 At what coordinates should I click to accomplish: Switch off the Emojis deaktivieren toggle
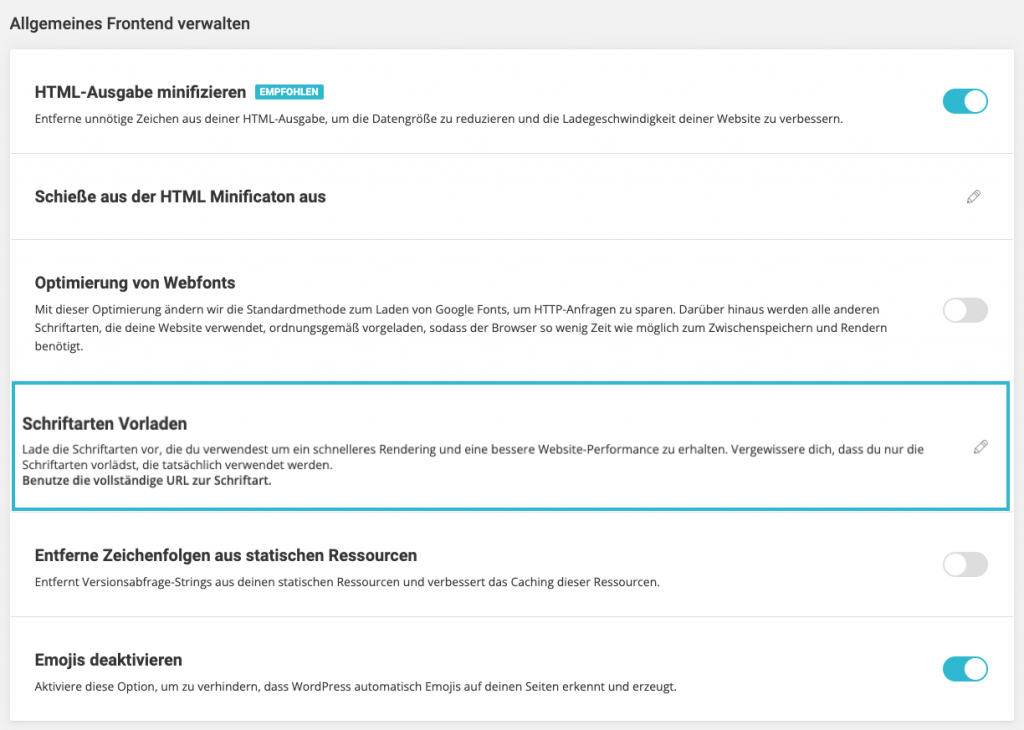point(965,669)
